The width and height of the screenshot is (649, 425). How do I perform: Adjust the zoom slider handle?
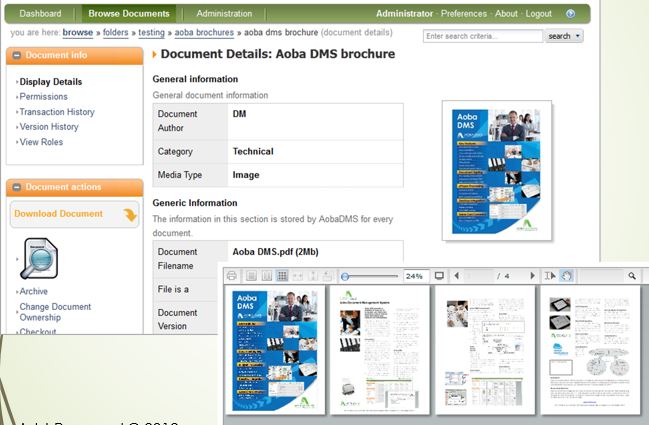345,276
